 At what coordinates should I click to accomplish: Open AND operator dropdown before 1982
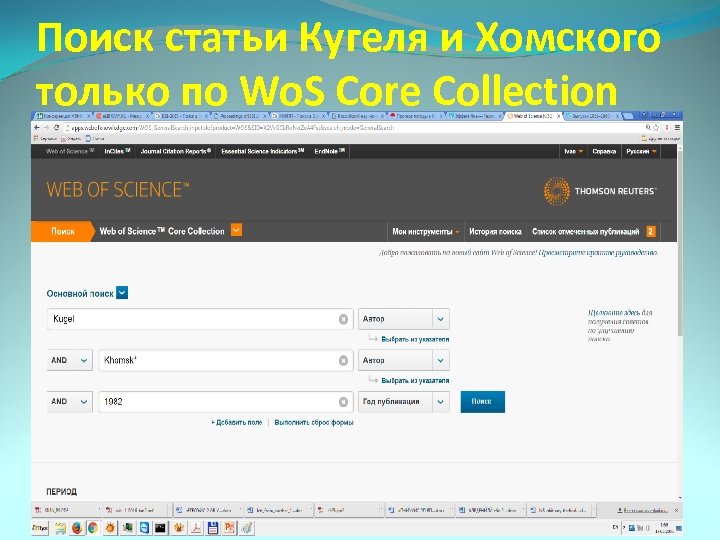pyautogui.click(x=69, y=402)
